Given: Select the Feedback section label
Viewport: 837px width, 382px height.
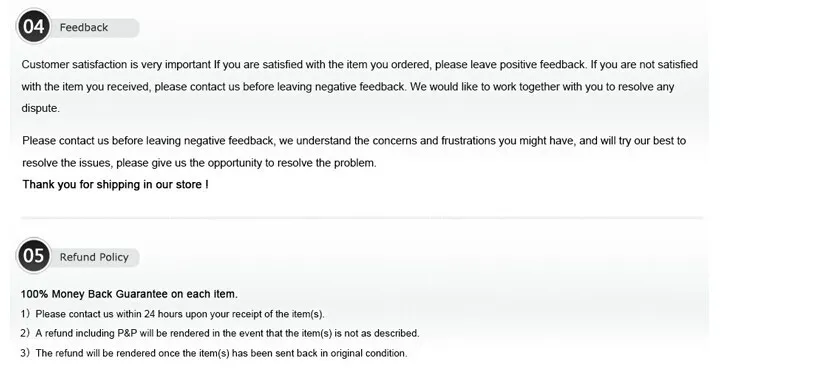Looking at the screenshot, I should 84,28.
